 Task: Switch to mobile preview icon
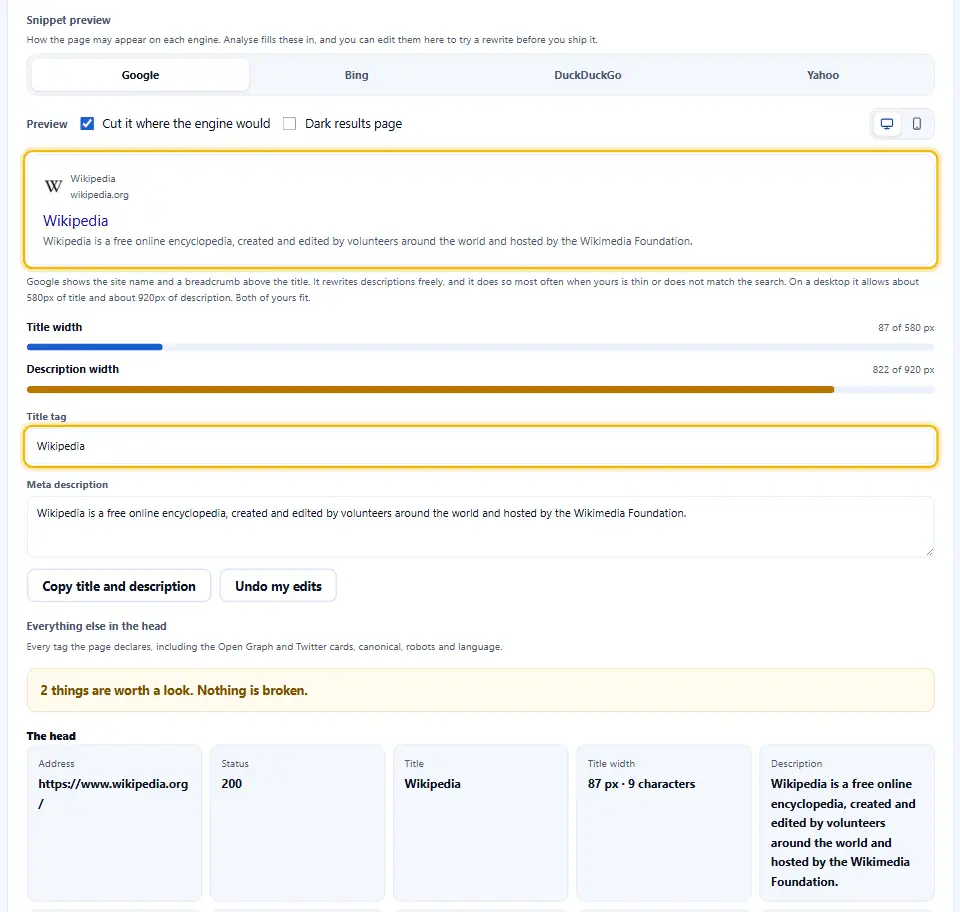point(917,124)
